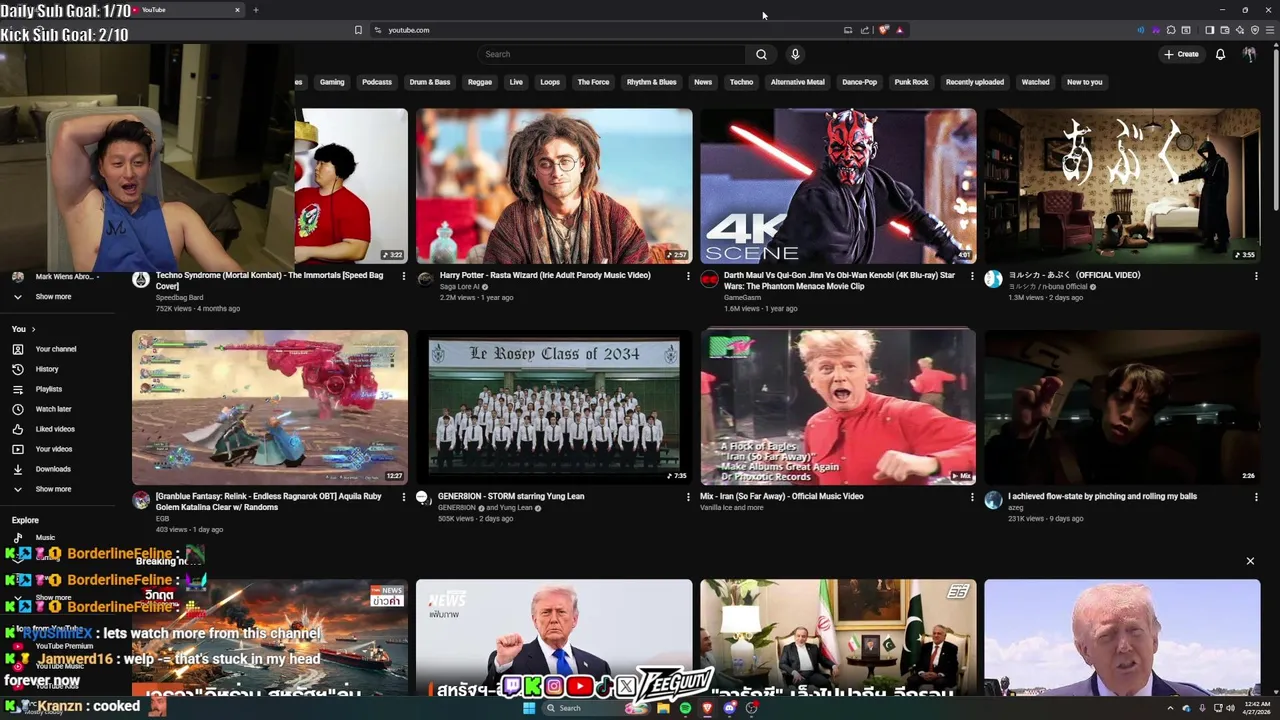
Task: Open options menu for Harry Potter Rasta Wizard video
Action: (688, 276)
